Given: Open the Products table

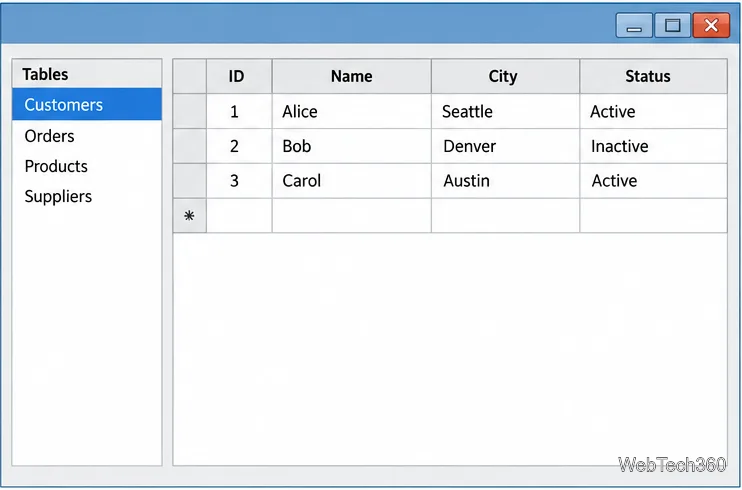Looking at the screenshot, I should [x=87, y=166].
